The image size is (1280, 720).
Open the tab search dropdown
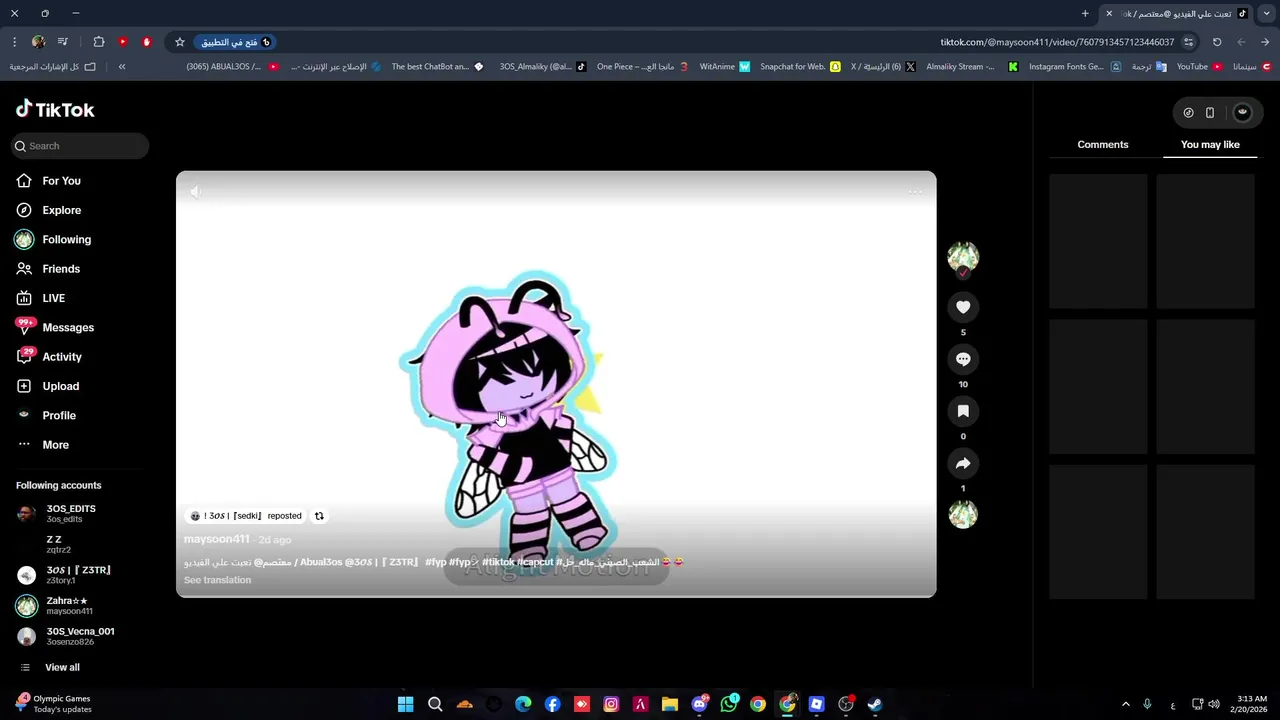pos(1266,13)
